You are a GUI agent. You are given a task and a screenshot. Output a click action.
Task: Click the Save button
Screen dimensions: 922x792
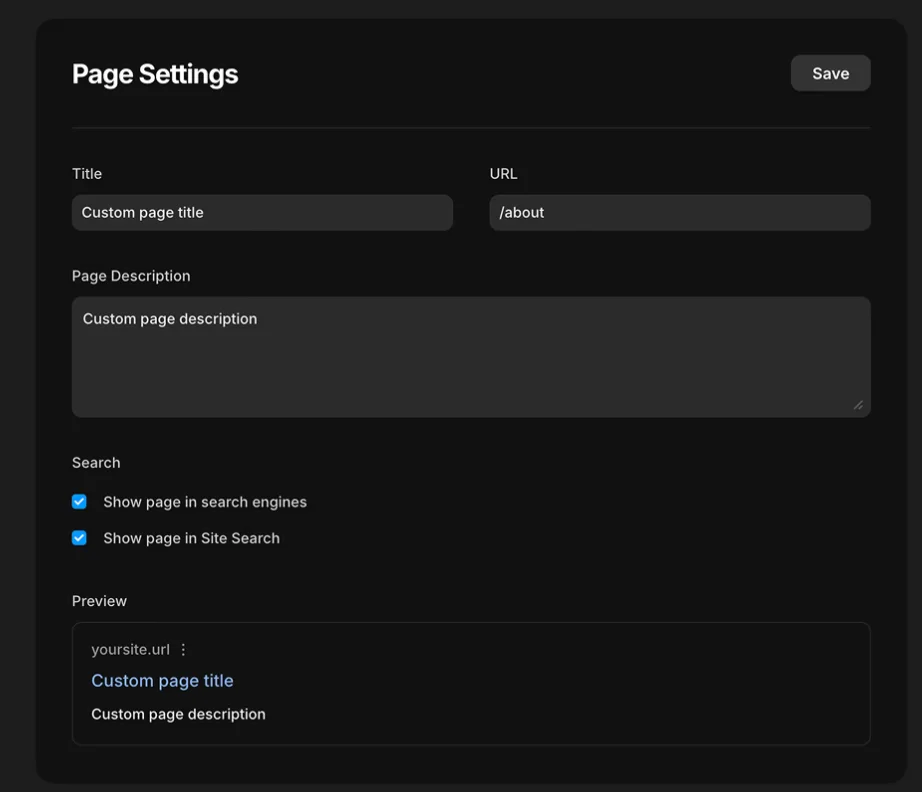click(x=830, y=72)
